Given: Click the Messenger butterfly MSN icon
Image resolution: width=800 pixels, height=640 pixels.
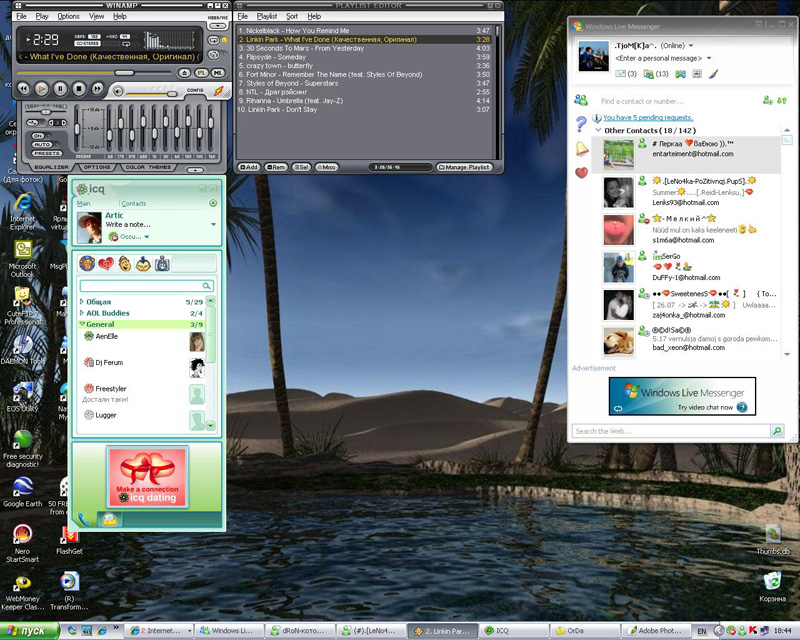Looking at the screenshot, I should click(x=681, y=74).
